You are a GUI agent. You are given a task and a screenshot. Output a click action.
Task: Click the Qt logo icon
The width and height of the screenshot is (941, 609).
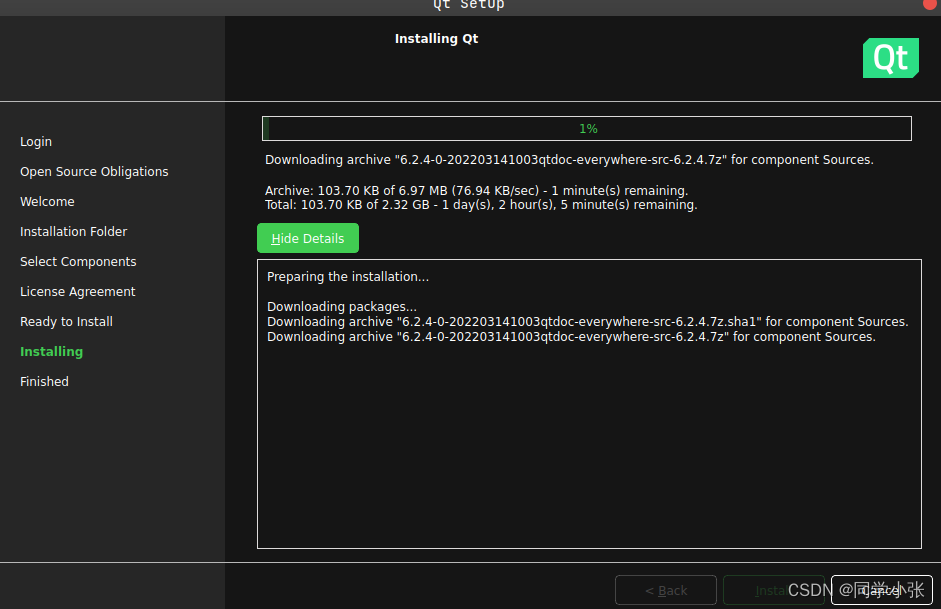[x=890, y=58]
